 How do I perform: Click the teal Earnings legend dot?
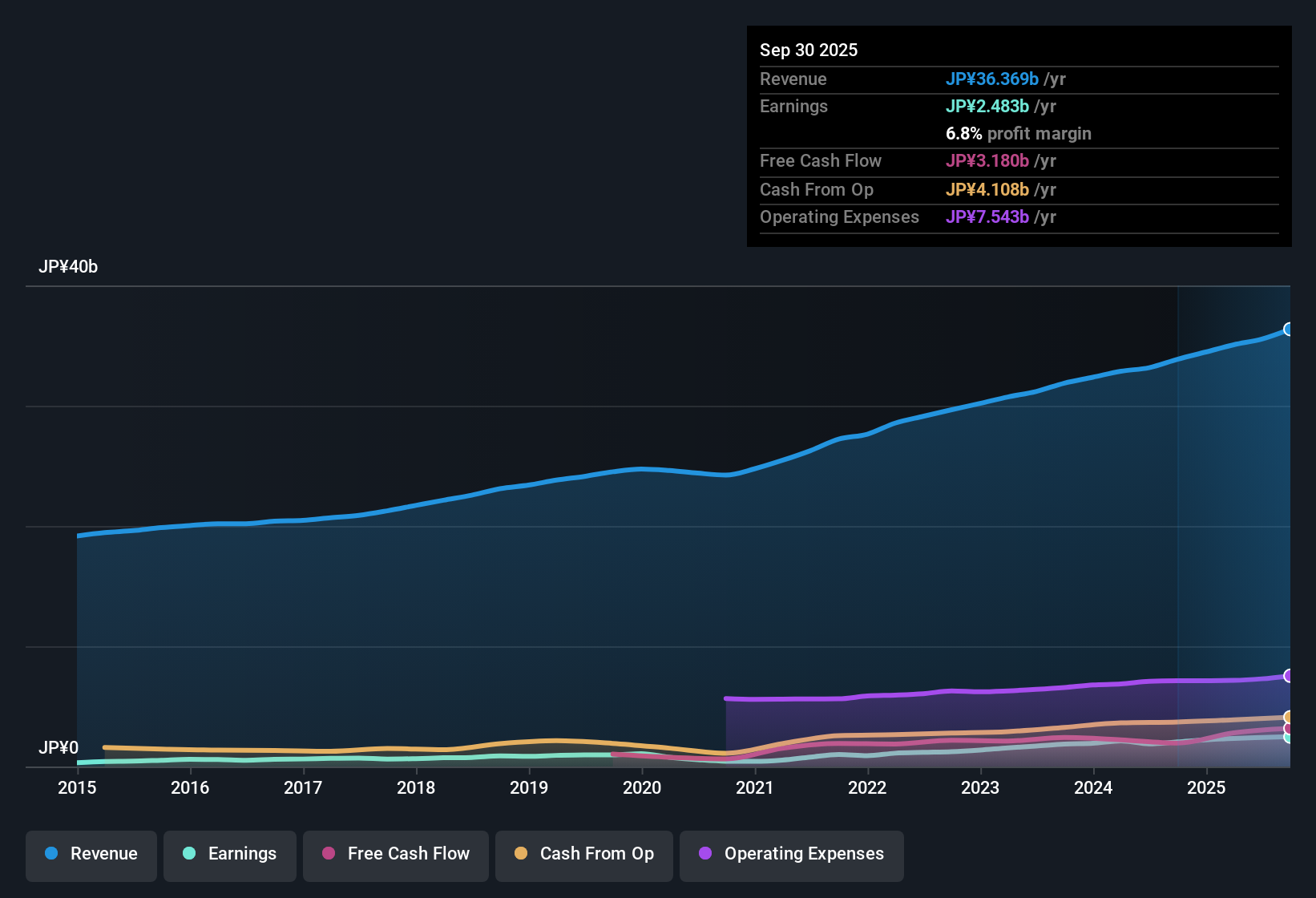[189, 854]
